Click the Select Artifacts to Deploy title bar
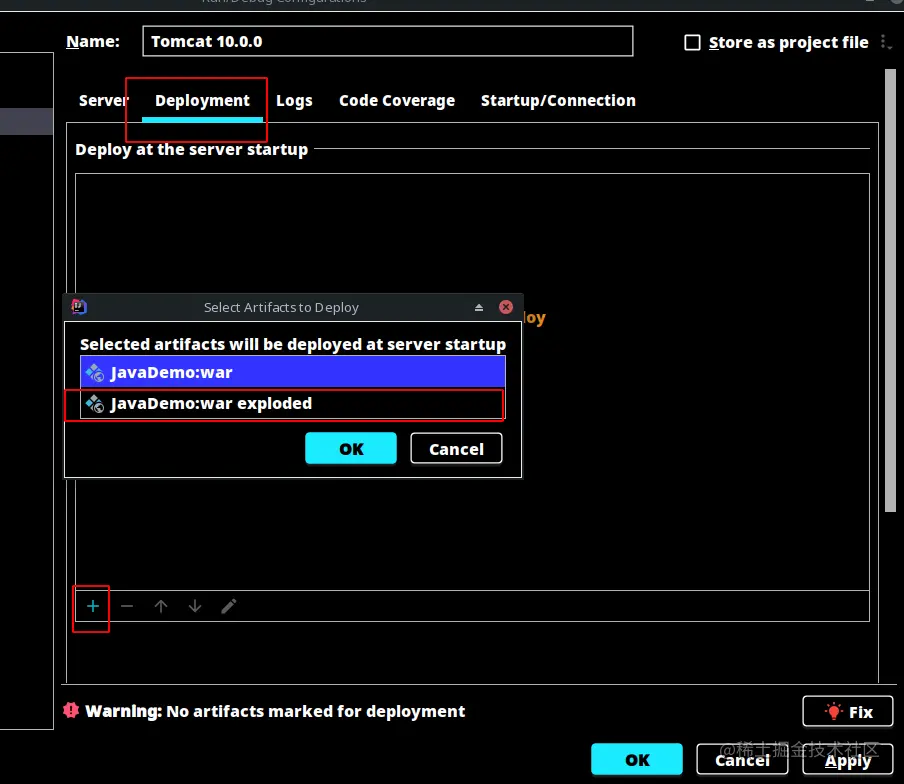Screen dimensions: 904x784 [293, 307]
